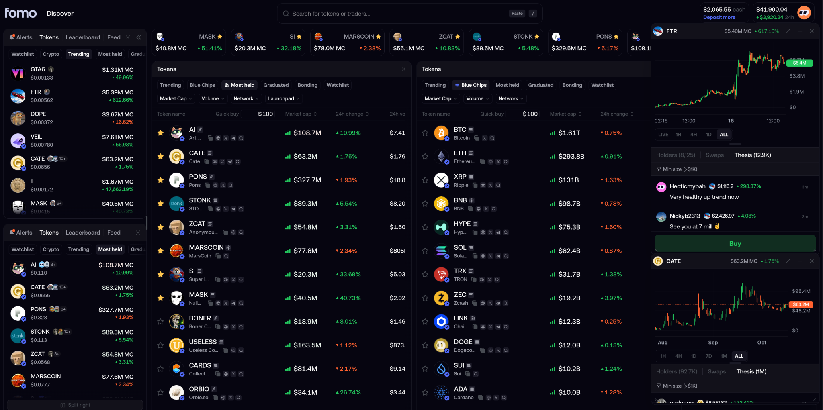Image resolution: width=823 pixels, height=410 pixels.
Task: Open the fomo logo home link
Action: pyautogui.click(x=21, y=13)
